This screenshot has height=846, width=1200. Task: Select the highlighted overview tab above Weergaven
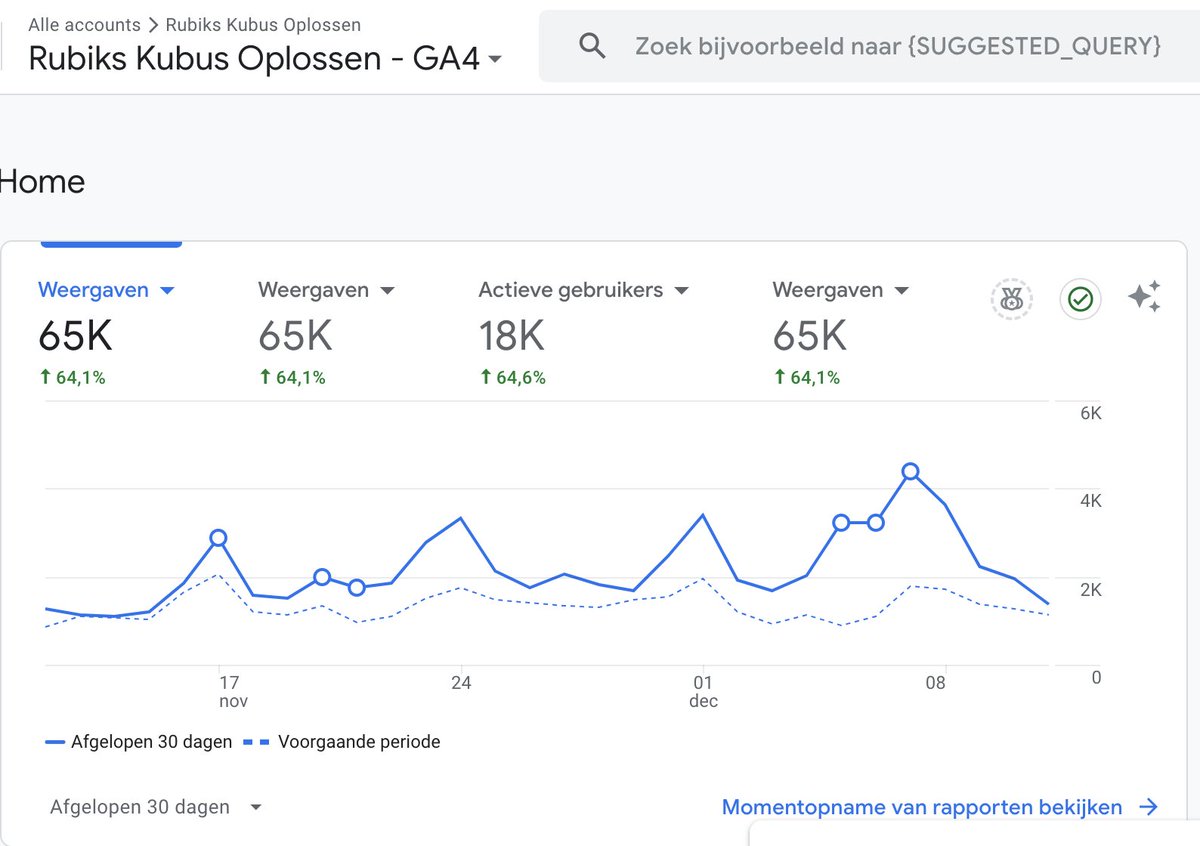pos(111,241)
